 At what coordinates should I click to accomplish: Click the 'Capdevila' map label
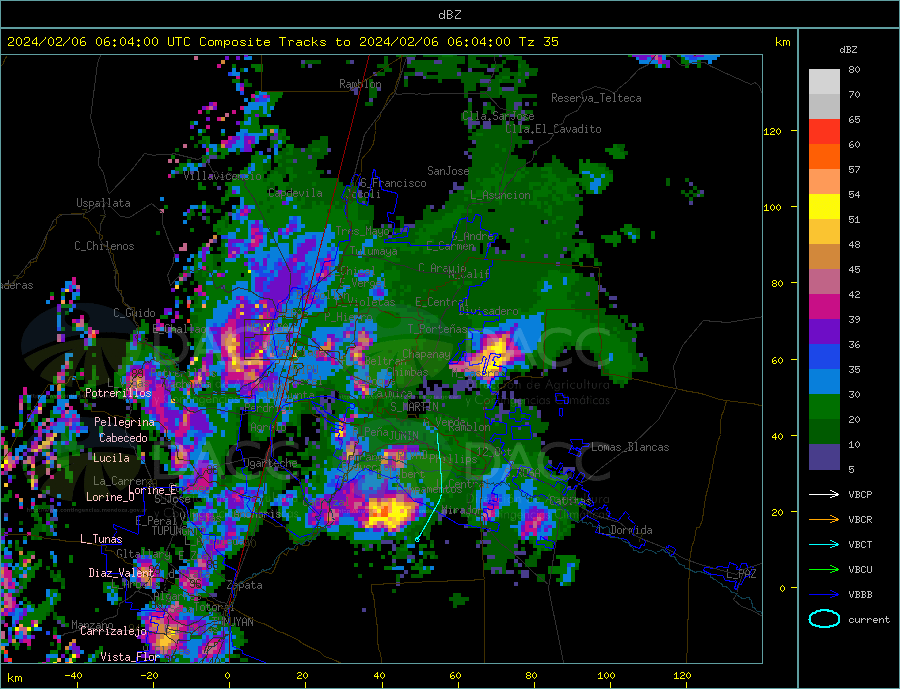coord(295,193)
